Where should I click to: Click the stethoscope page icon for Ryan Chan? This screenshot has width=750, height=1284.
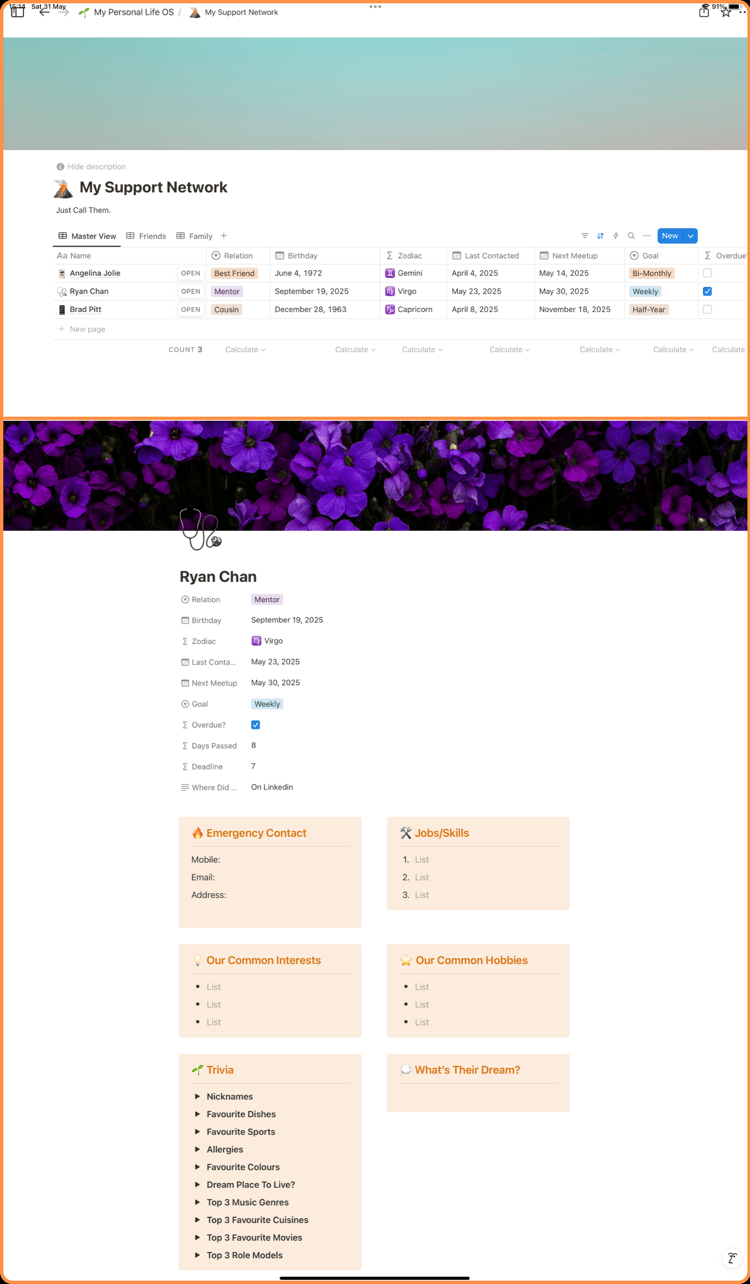[x=200, y=530]
